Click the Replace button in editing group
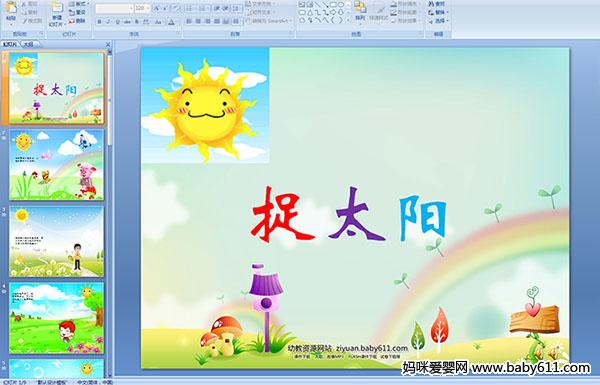Image resolution: width=600 pixels, height=385 pixels. click(437, 12)
